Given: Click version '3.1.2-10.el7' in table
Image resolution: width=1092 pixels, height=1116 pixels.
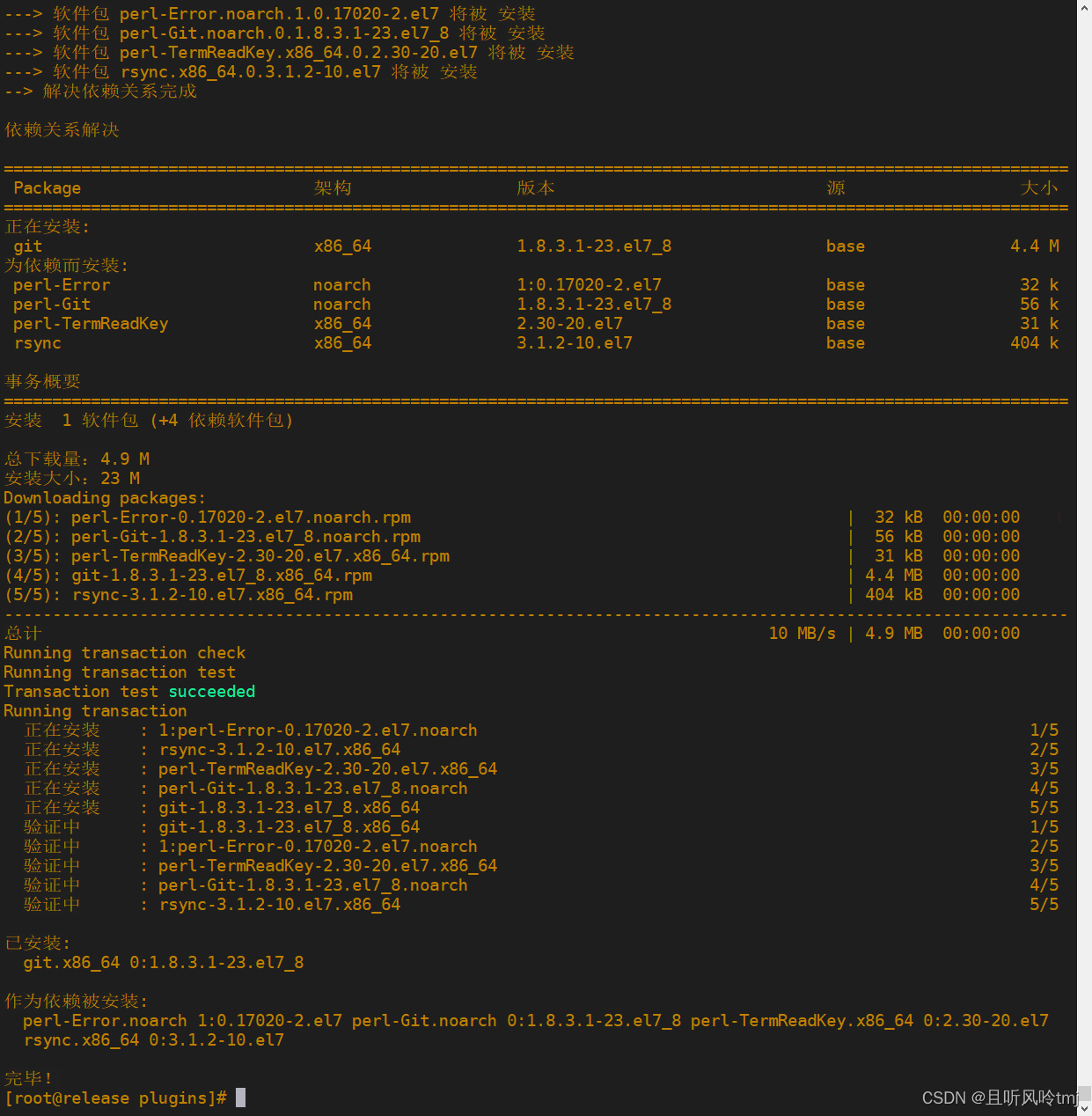Looking at the screenshot, I should 575,342.
